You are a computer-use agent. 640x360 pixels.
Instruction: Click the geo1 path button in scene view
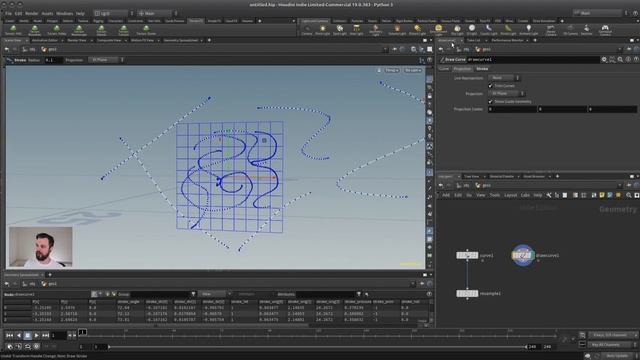[x=50, y=49]
